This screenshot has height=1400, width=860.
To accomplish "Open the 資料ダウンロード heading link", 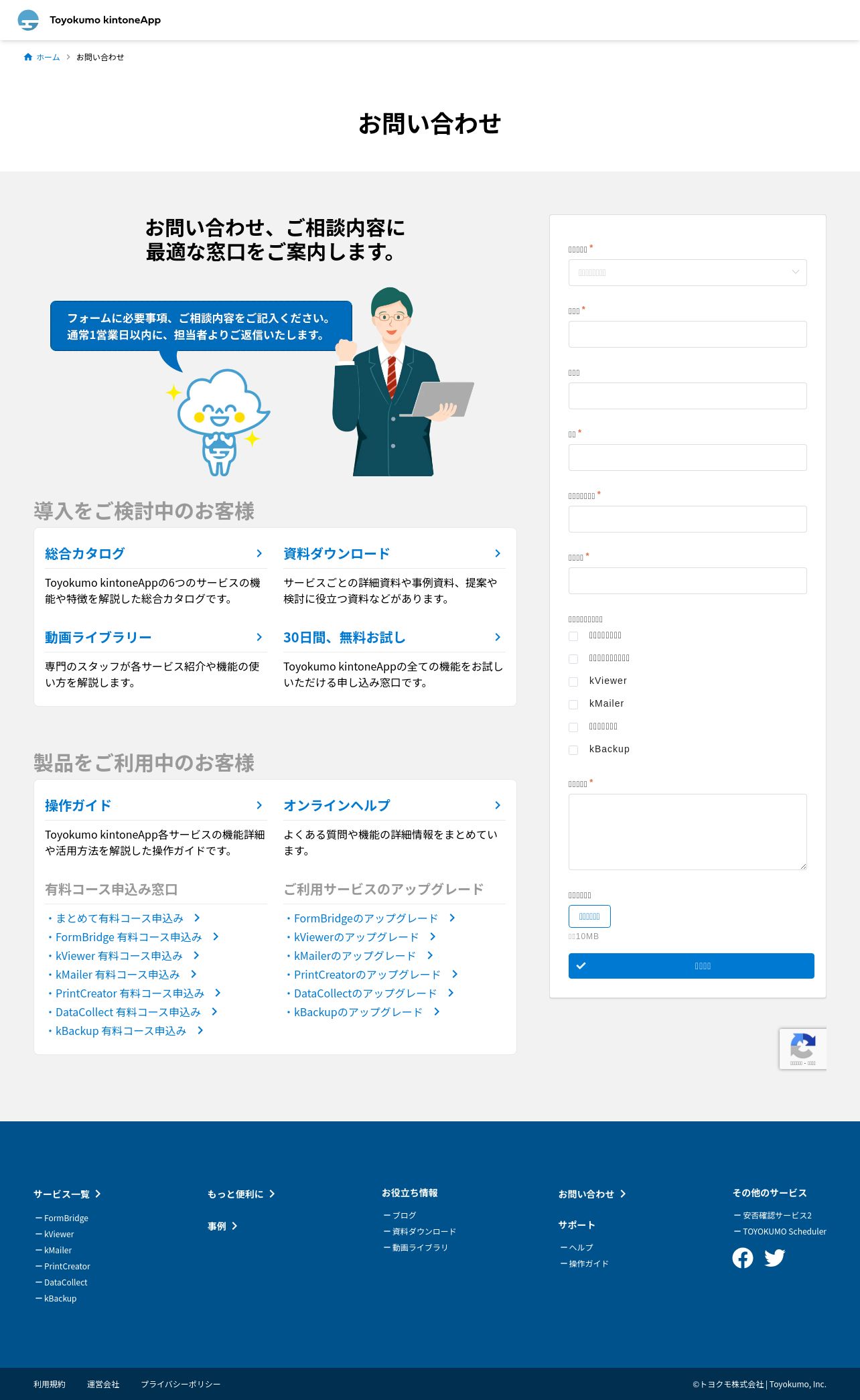I will click(336, 553).
